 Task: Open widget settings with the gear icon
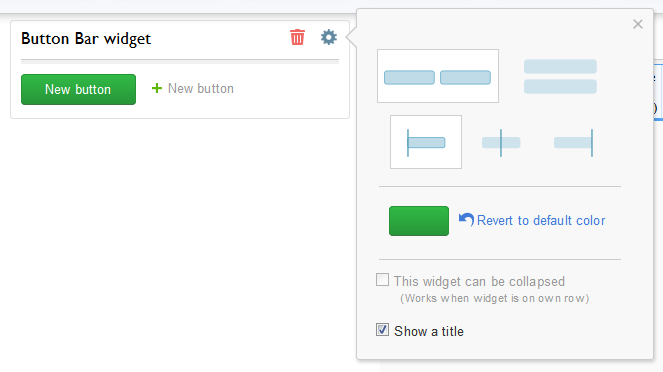tap(329, 37)
